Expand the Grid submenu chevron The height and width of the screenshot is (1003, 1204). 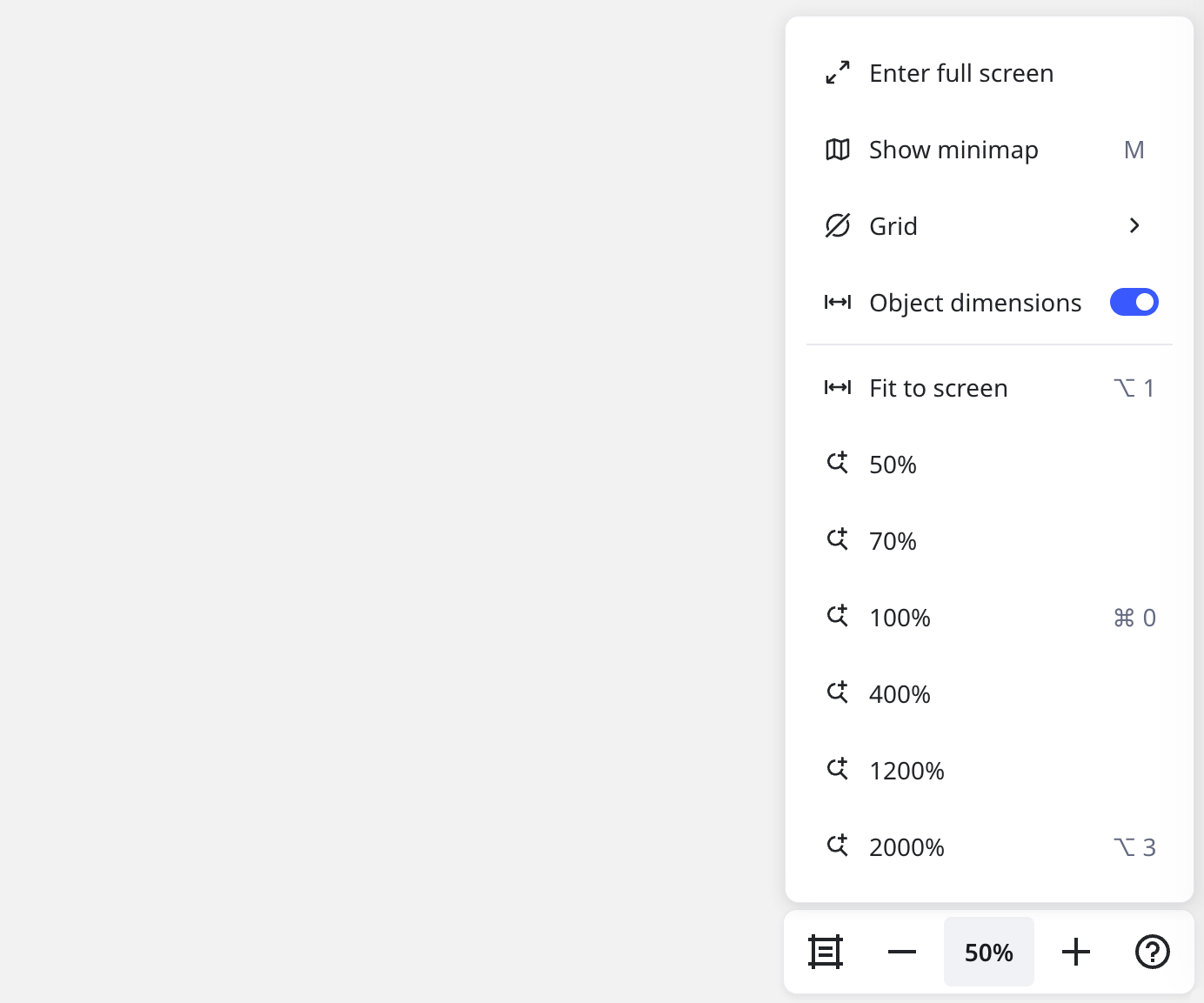point(1134,225)
